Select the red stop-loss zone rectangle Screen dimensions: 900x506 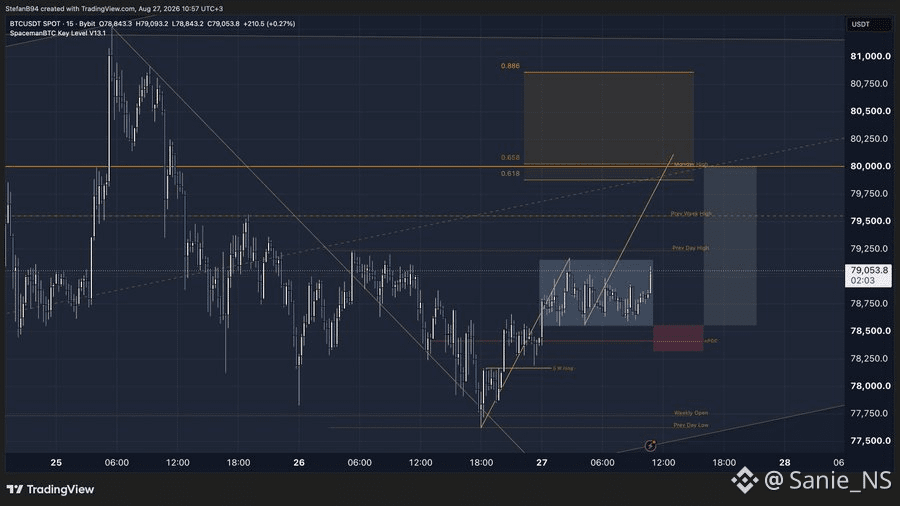tap(678, 338)
